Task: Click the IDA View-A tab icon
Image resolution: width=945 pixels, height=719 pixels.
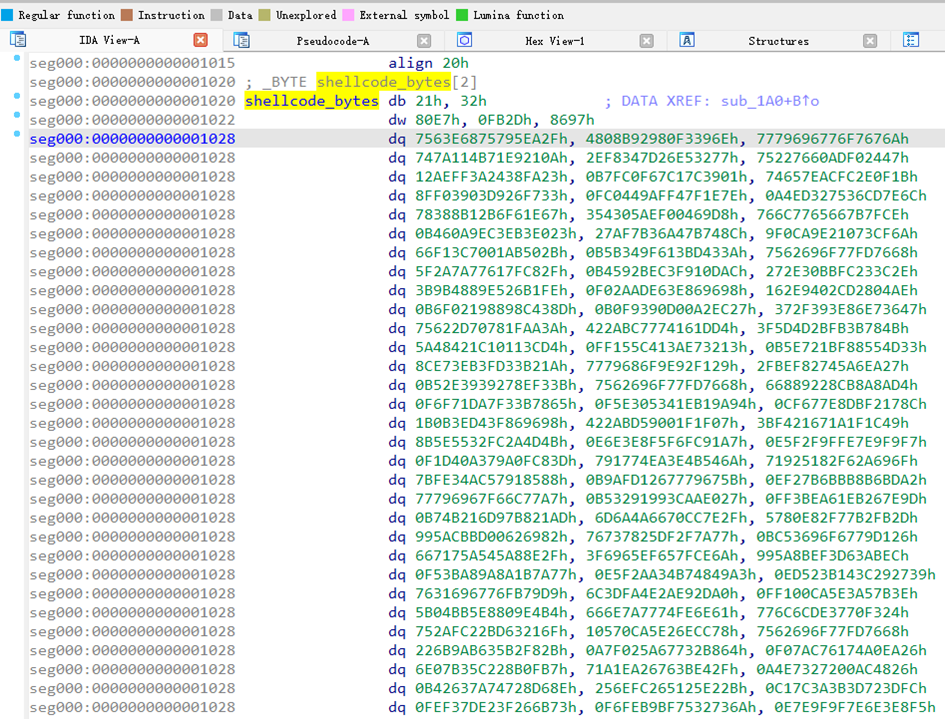Action: pyautogui.click(x=18, y=40)
